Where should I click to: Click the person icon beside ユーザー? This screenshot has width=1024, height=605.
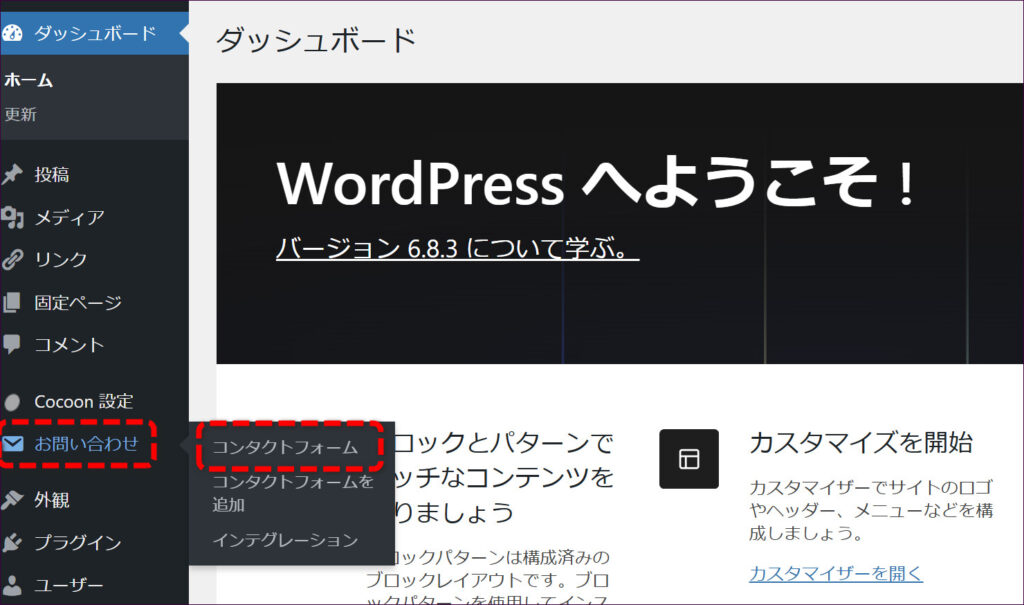pyautogui.click(x=13, y=585)
